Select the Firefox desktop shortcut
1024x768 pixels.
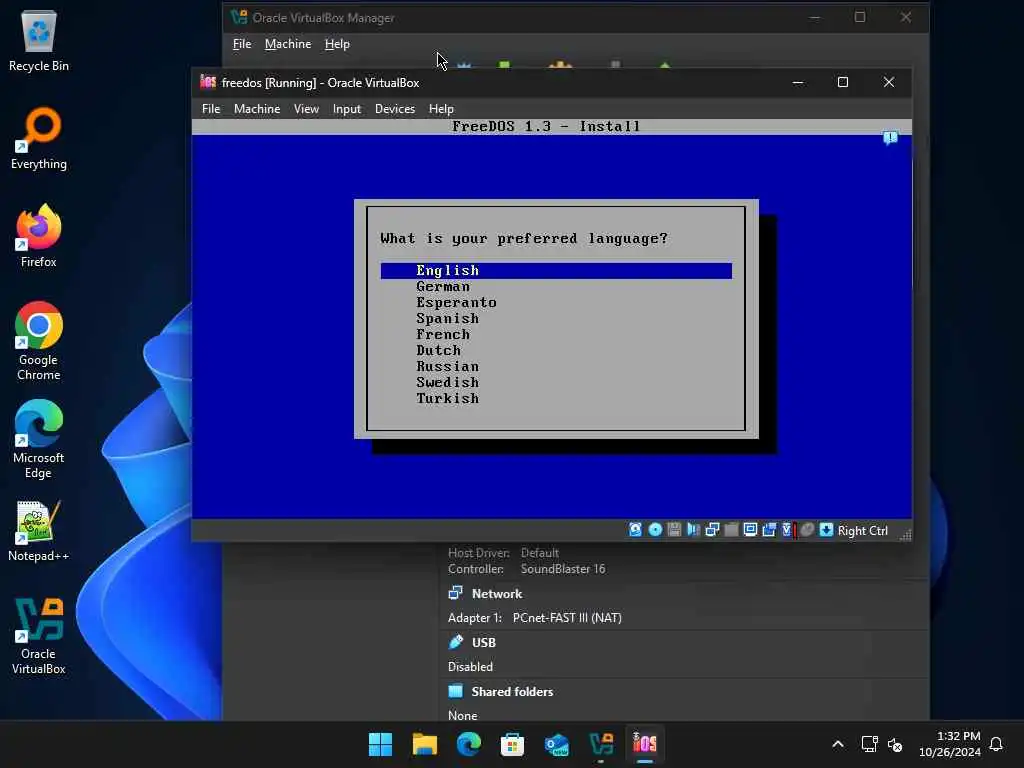pyautogui.click(x=39, y=236)
